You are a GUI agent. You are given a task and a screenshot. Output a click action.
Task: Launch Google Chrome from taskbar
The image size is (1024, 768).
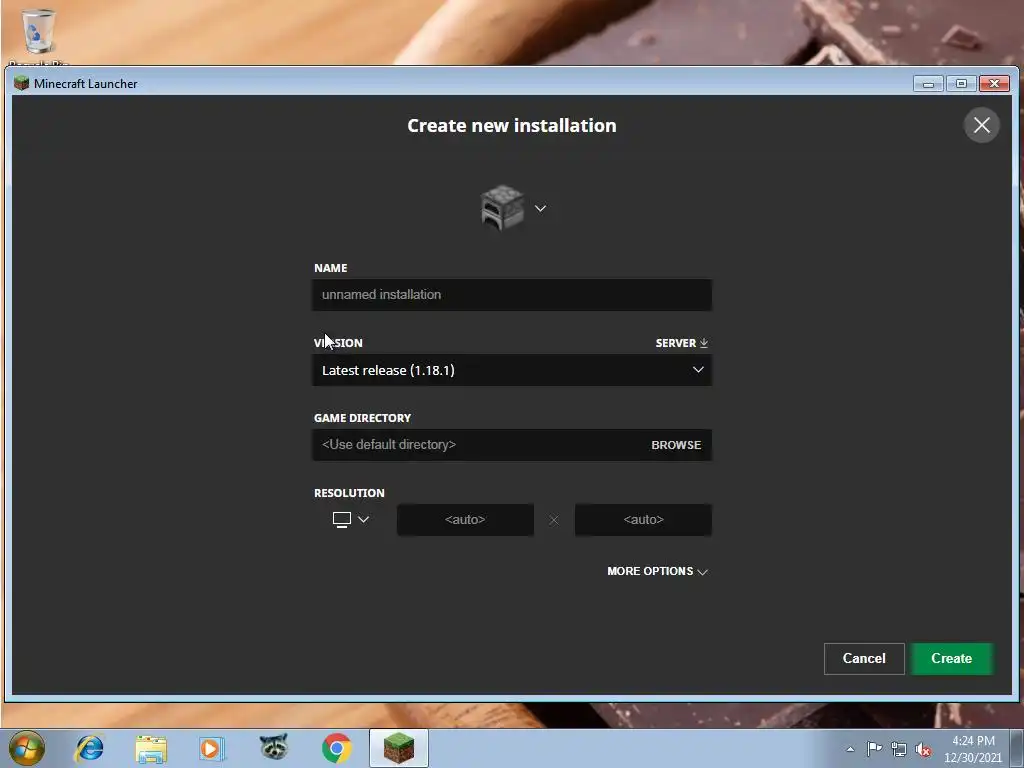(336, 748)
